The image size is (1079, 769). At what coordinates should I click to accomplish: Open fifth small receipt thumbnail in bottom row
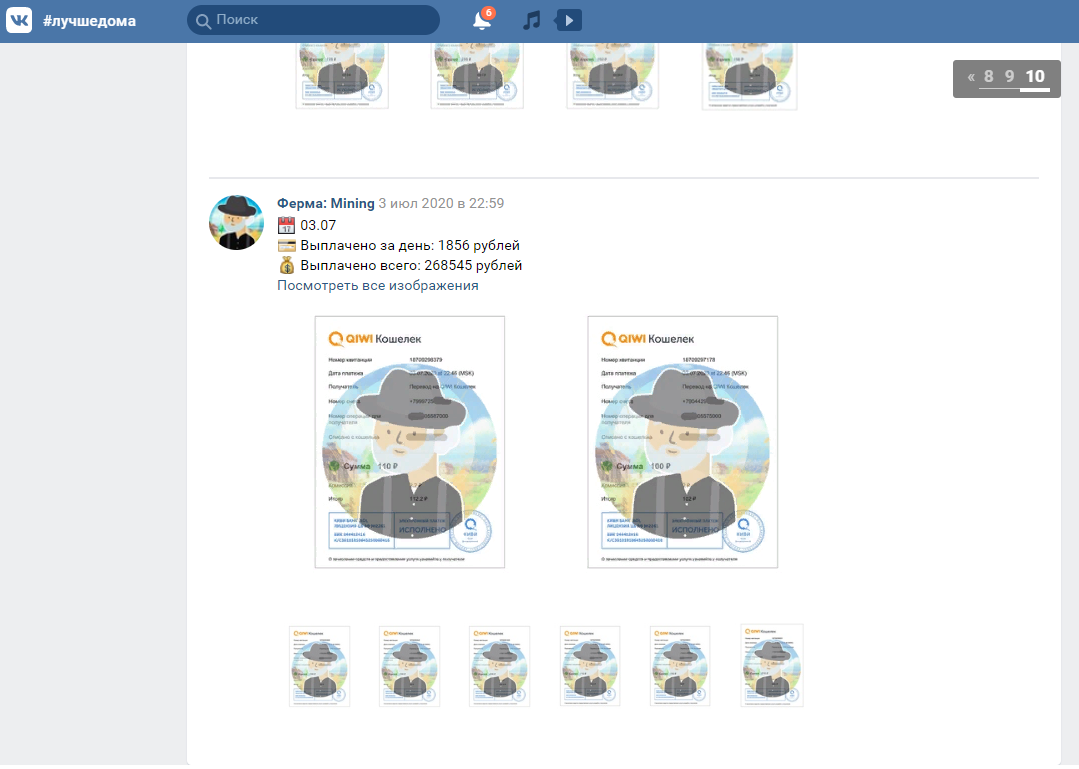680,666
